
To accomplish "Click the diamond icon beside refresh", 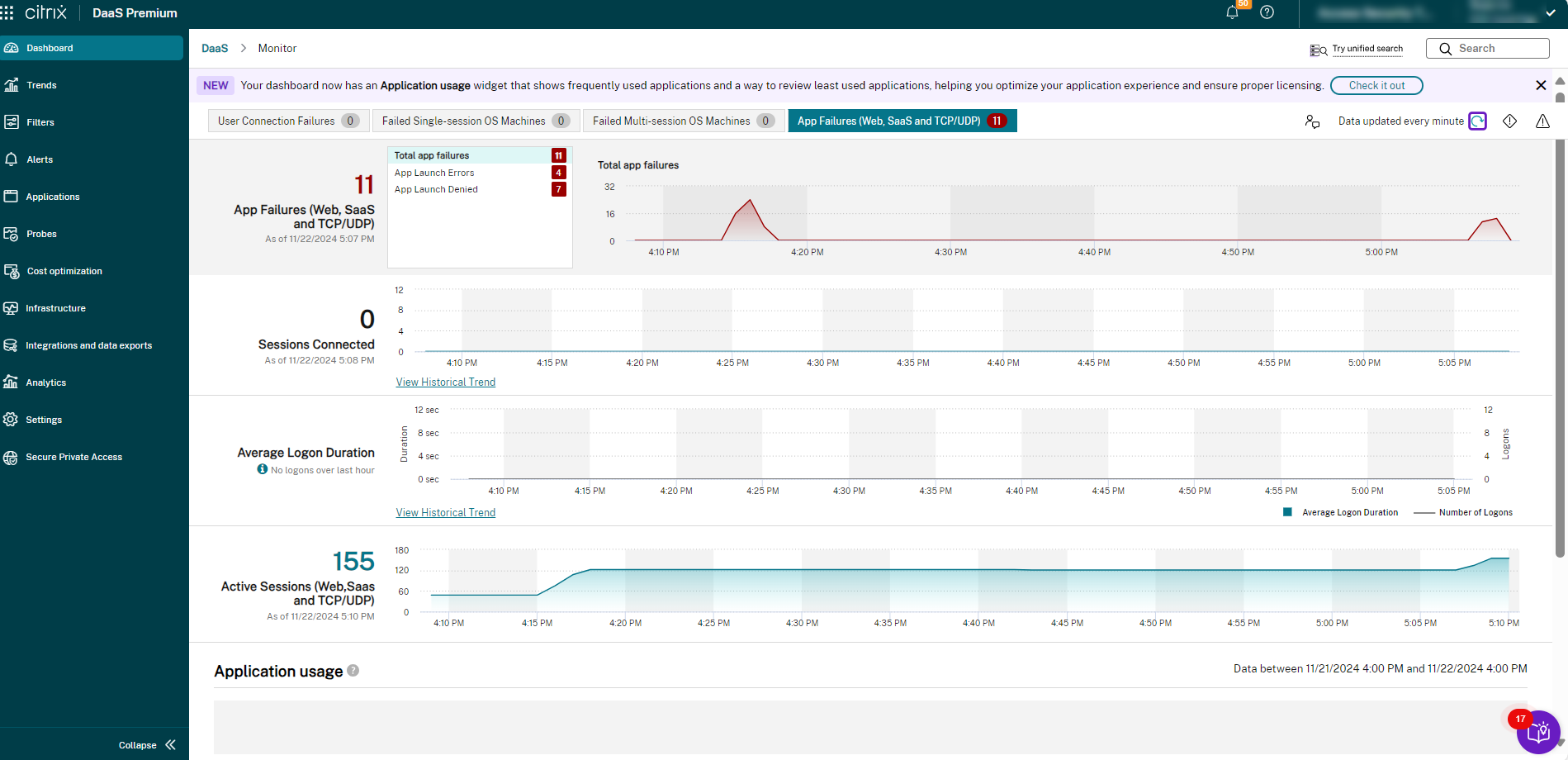I will click(x=1509, y=121).
